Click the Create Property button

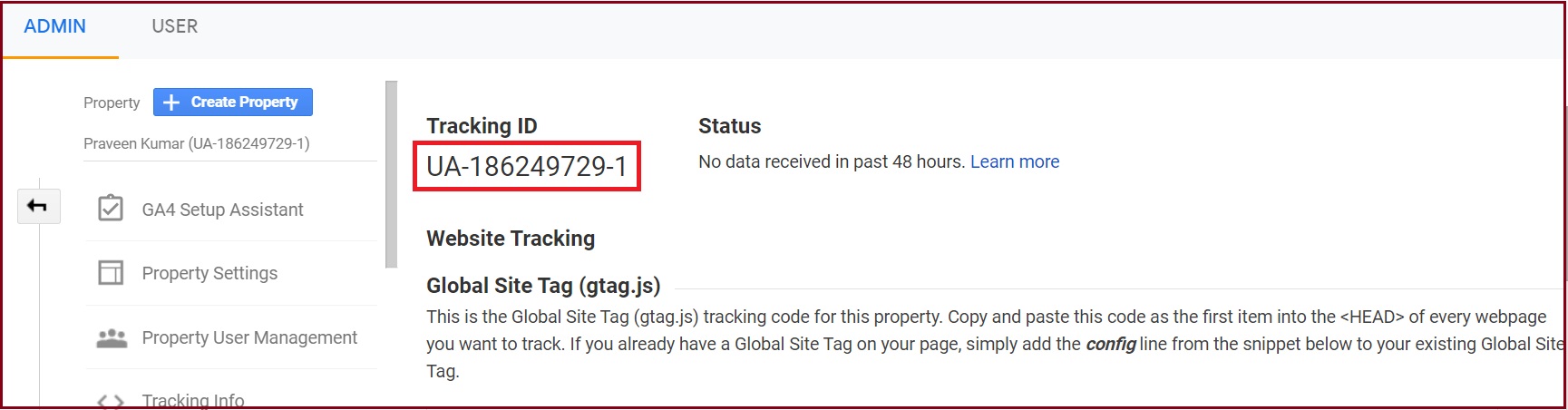coord(233,102)
